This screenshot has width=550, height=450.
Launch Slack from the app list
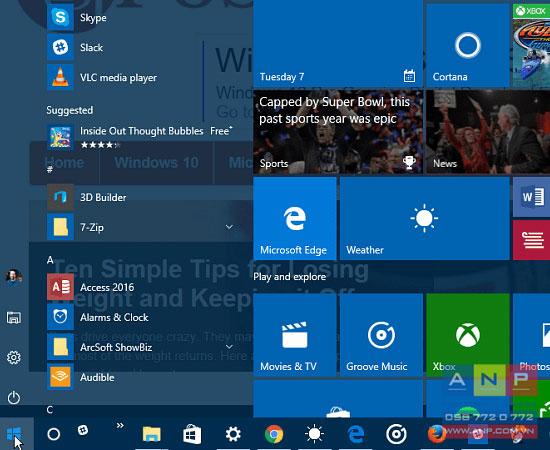click(x=140, y=47)
